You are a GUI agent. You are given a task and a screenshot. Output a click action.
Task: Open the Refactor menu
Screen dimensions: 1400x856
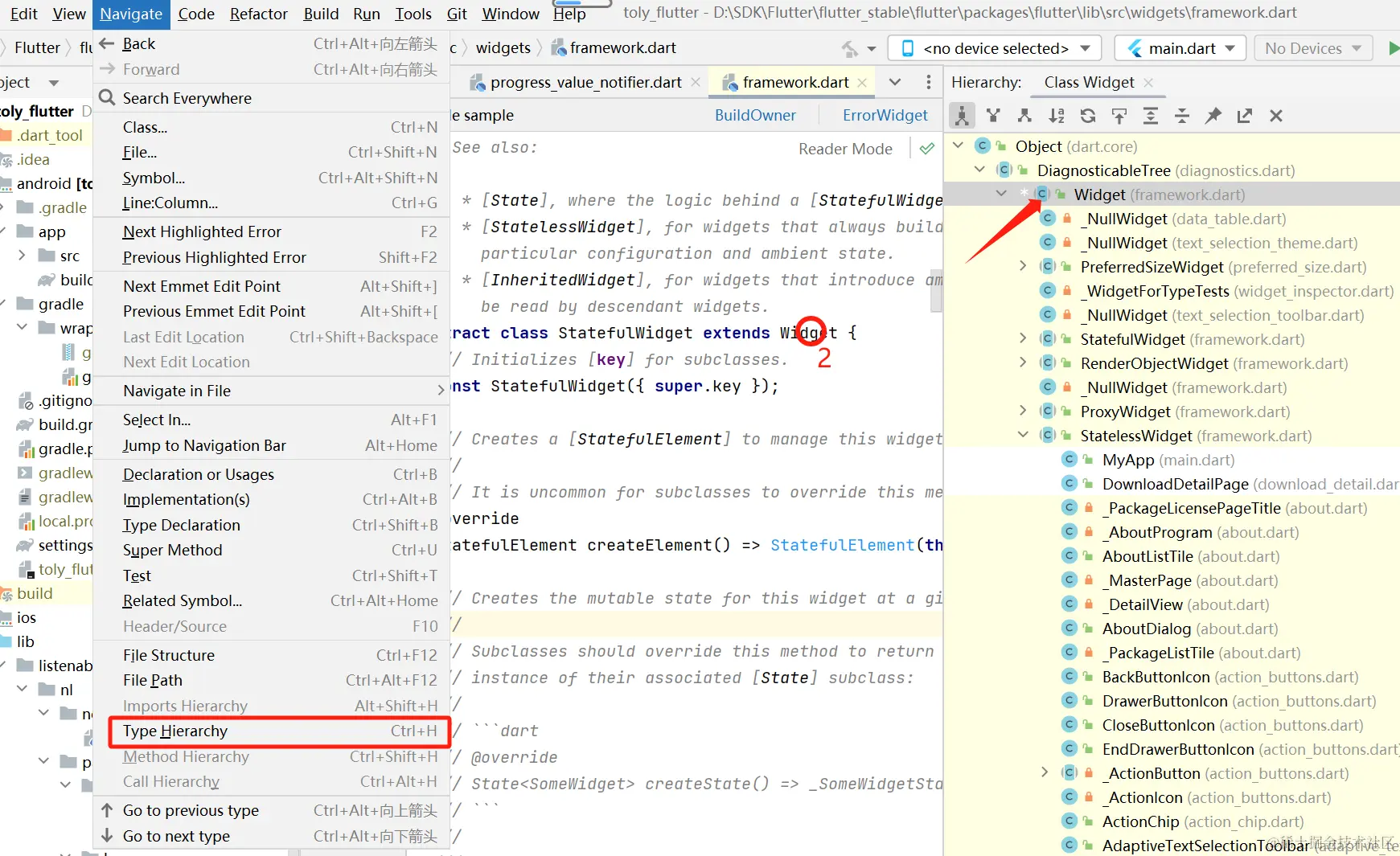258,14
